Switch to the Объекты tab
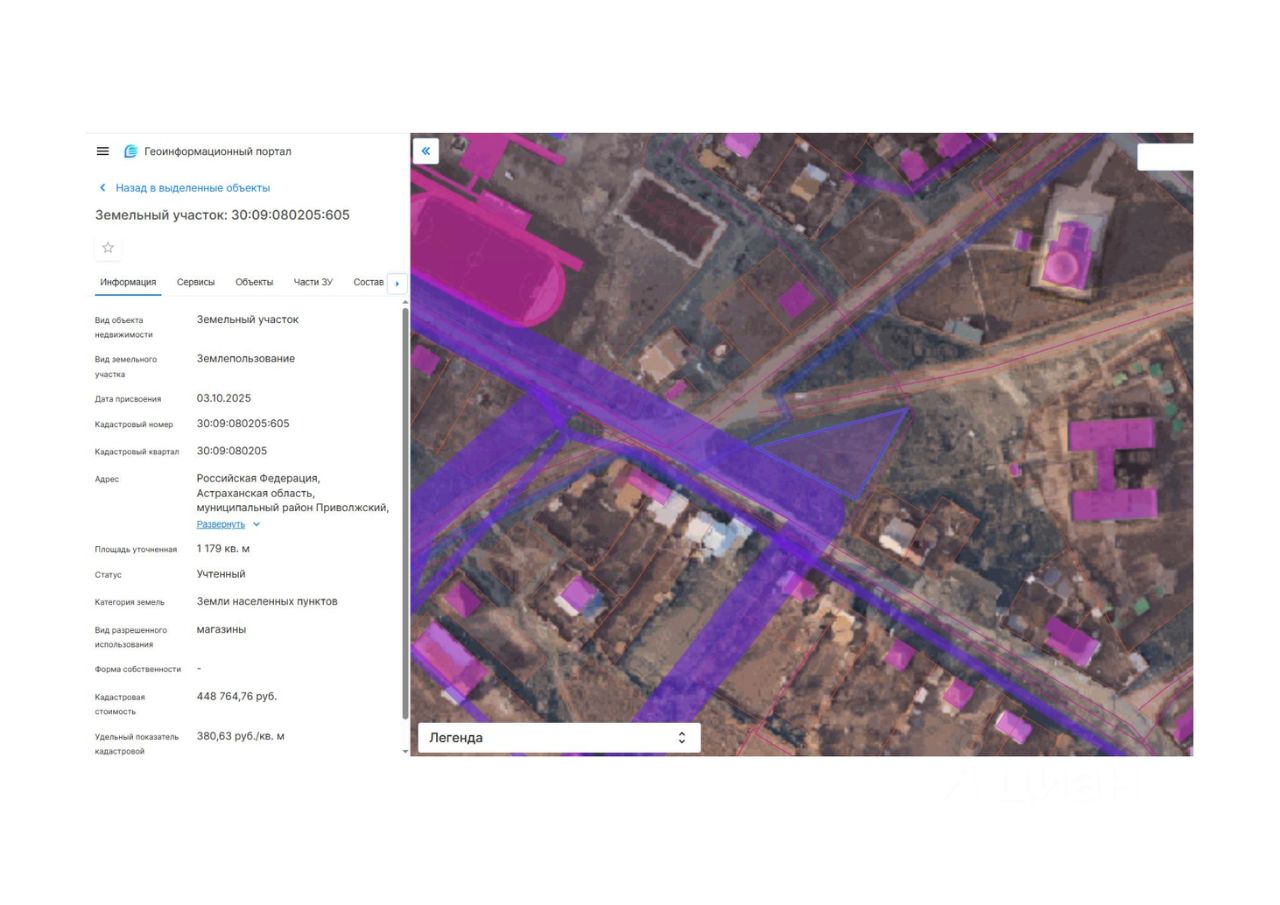The image size is (1280, 905). pyautogui.click(x=254, y=282)
